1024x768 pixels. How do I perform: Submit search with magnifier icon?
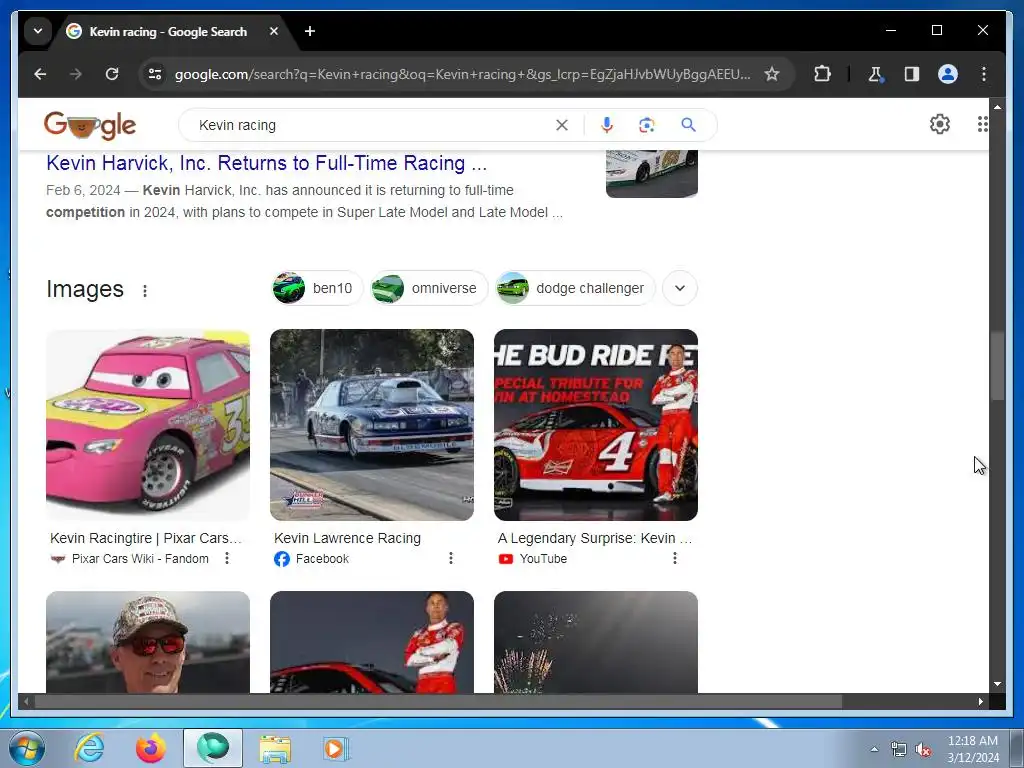(x=688, y=125)
